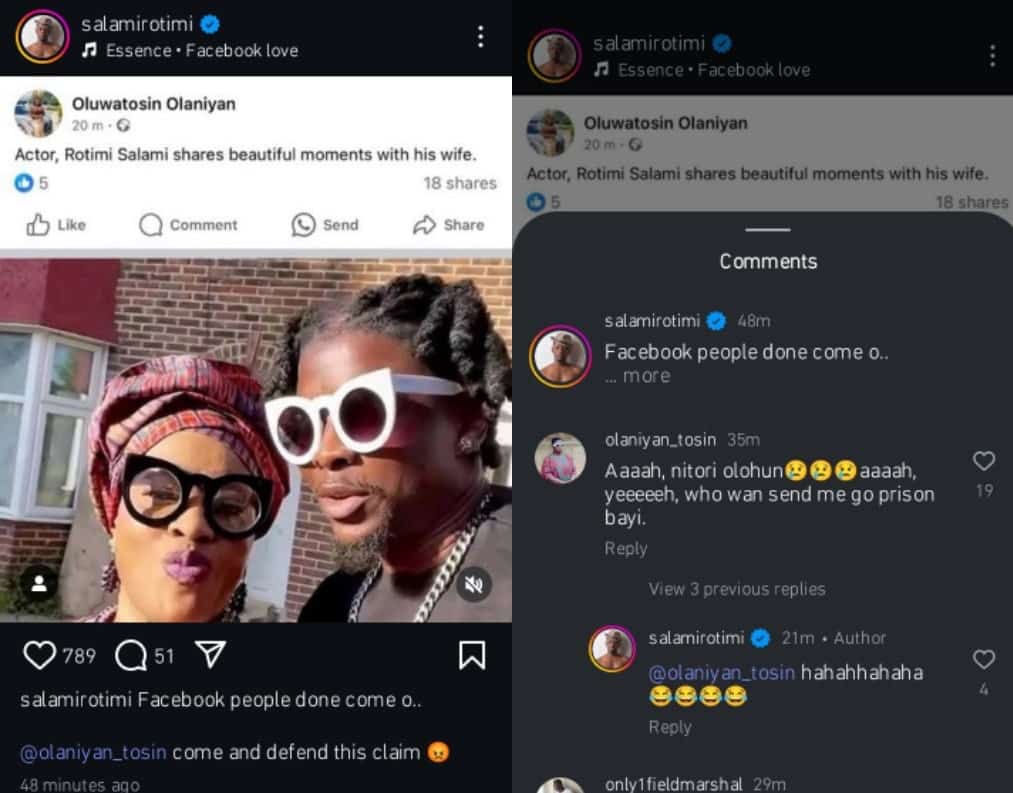The image size is (1013, 793).
Task: Open three-dot menu on right post header
Action: (x=992, y=56)
